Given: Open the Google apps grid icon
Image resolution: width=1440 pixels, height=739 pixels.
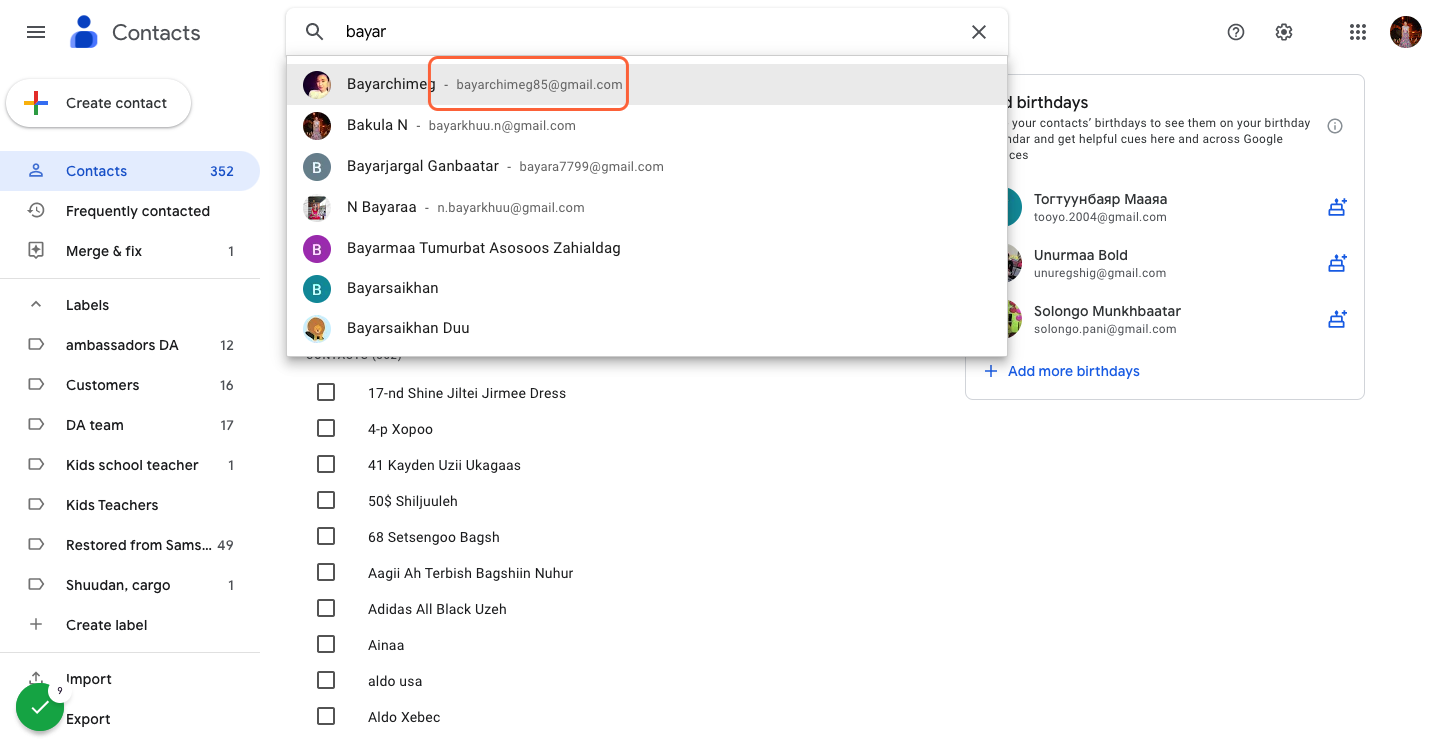Looking at the screenshot, I should (x=1357, y=32).
